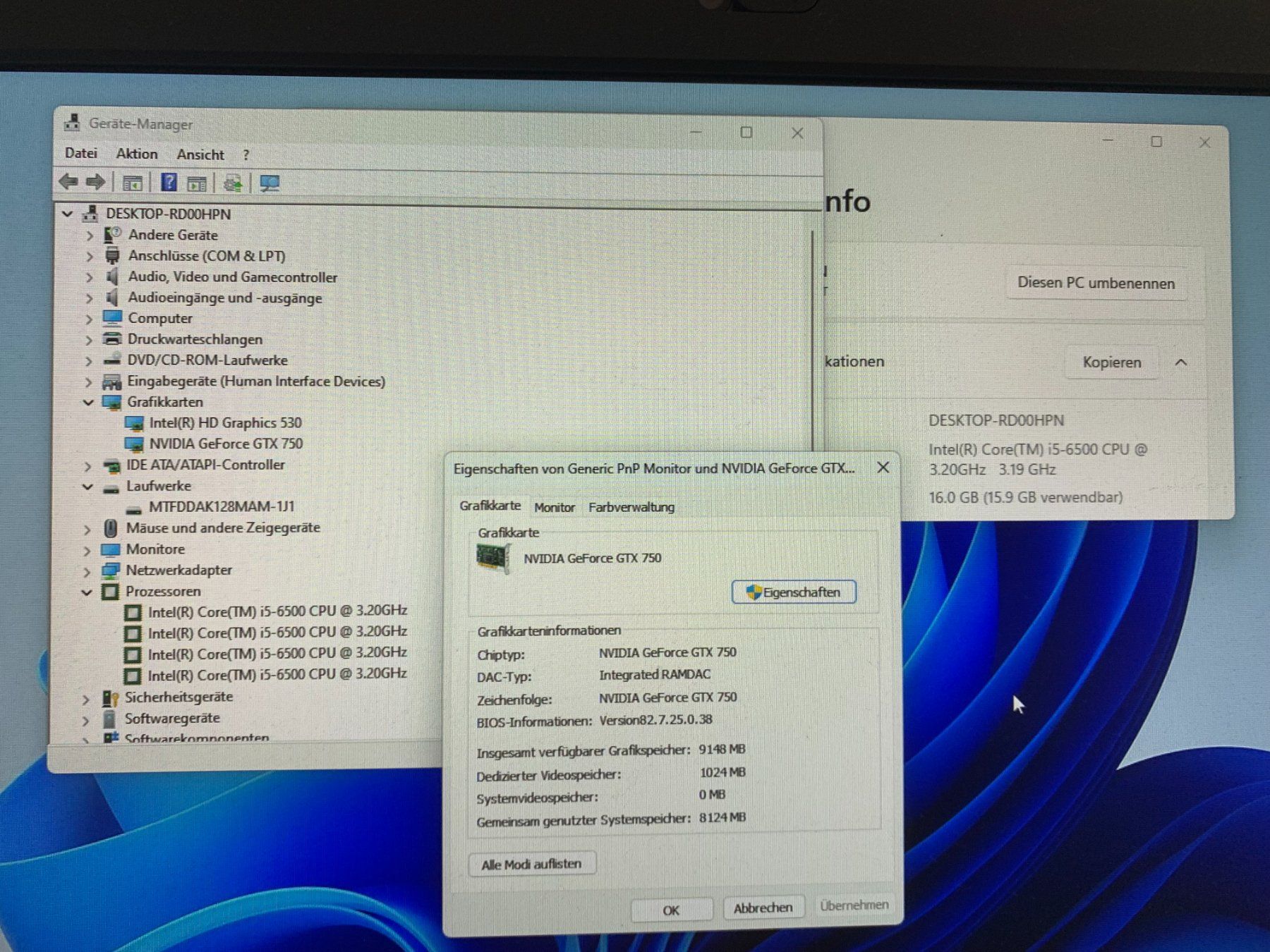Image resolution: width=1270 pixels, height=952 pixels.
Task: Select the Grafikkarte tab
Action: 490,506
